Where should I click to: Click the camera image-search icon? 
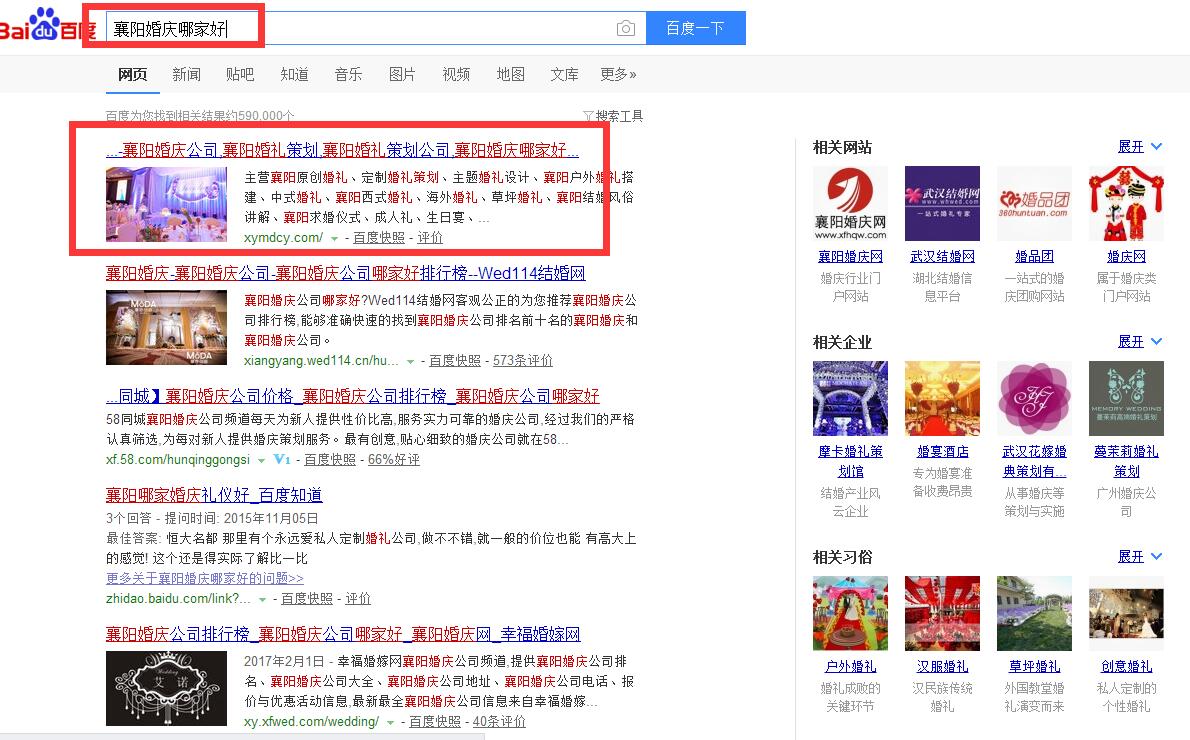[625, 28]
